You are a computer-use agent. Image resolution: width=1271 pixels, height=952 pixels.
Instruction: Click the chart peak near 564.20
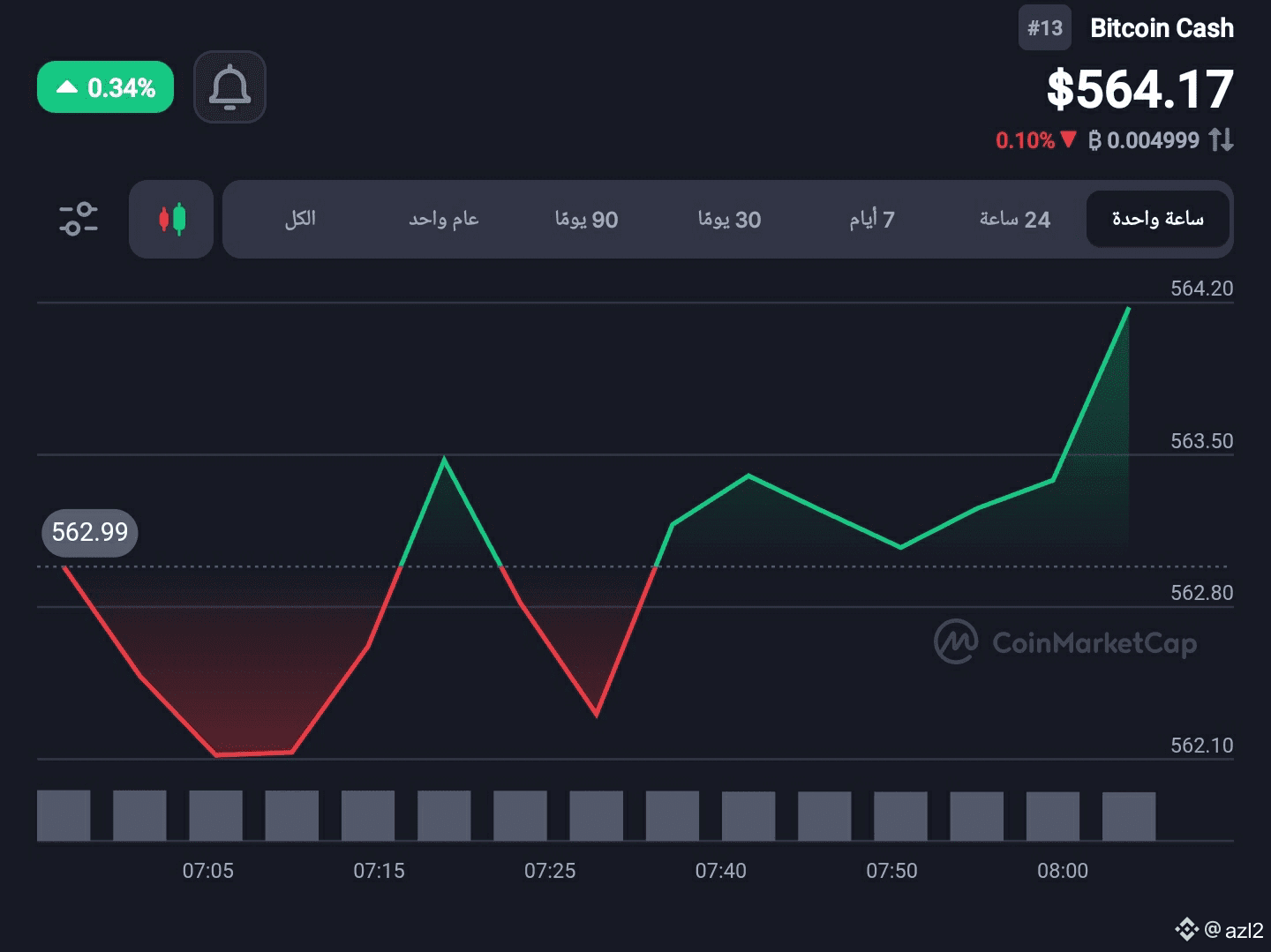pyautogui.click(x=1128, y=309)
